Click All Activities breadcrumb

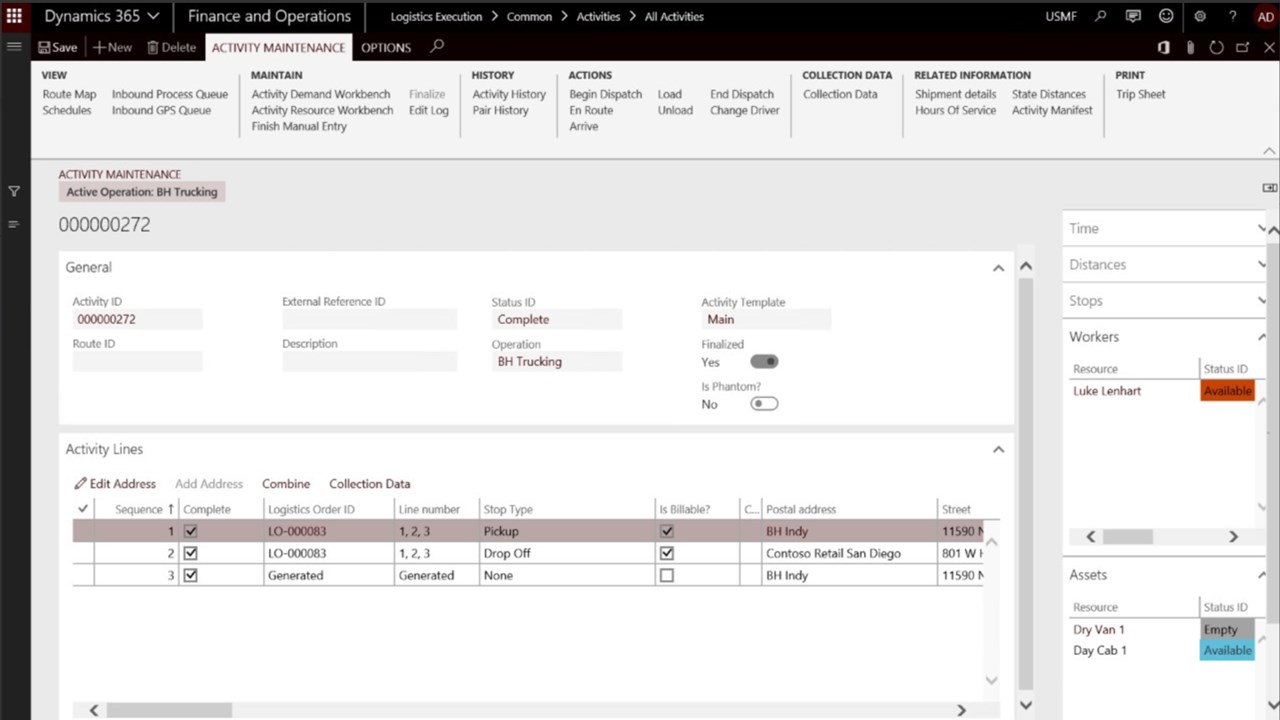(x=674, y=16)
